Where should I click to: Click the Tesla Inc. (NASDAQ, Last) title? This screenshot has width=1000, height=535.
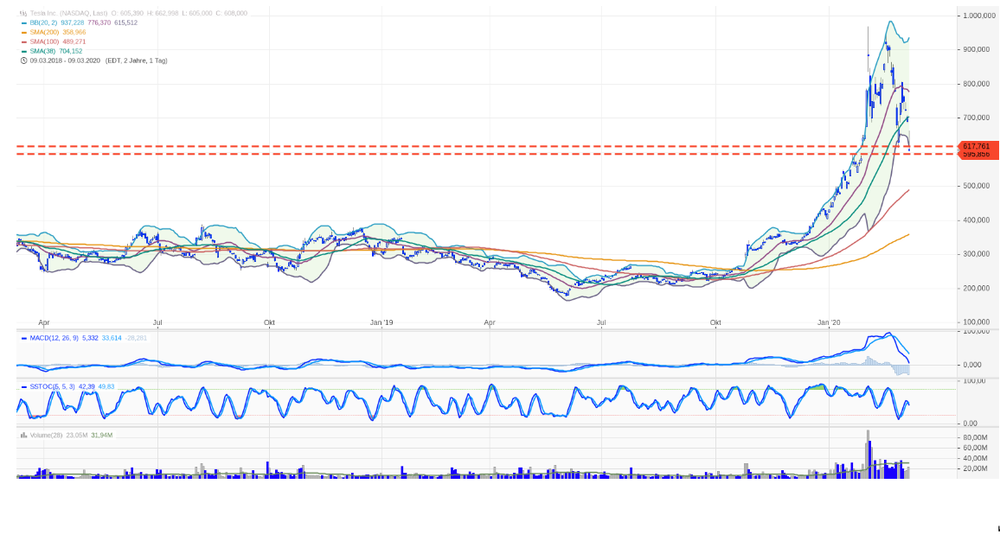tap(68, 13)
